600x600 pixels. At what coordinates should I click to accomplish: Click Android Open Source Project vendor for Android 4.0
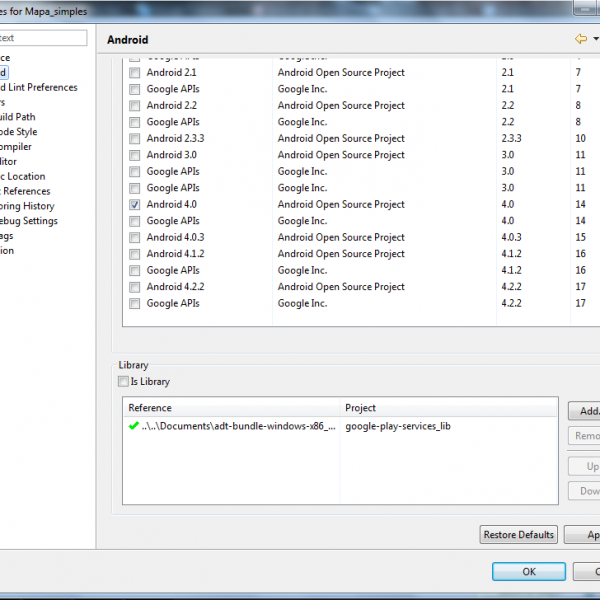pos(341,205)
